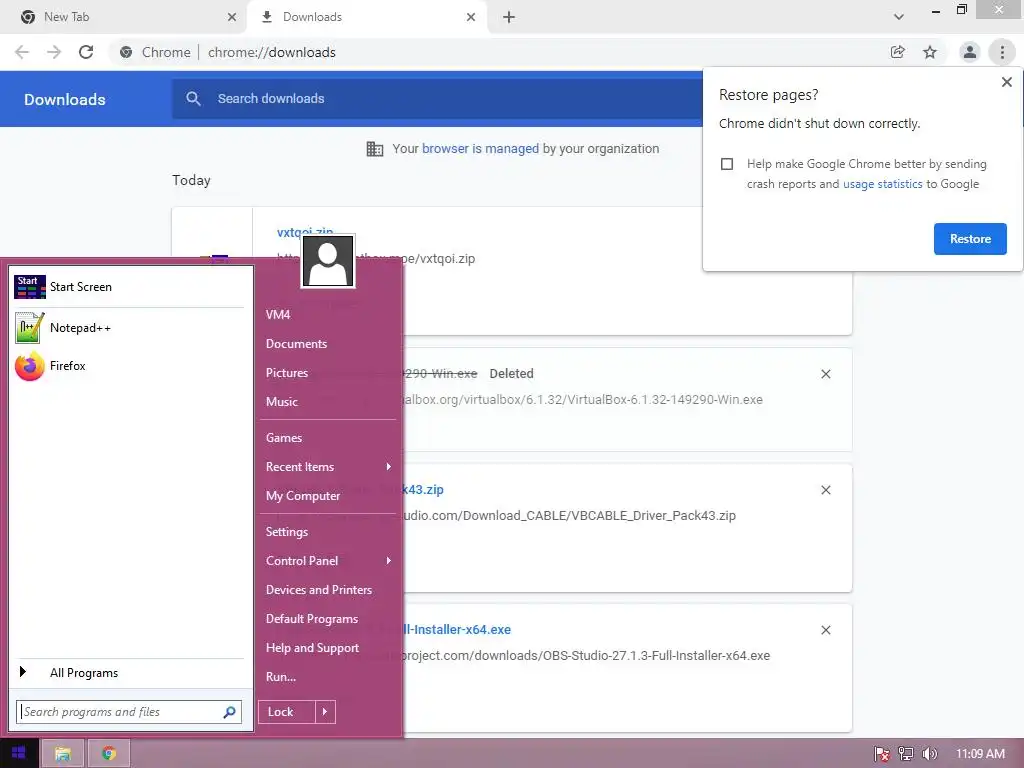
Task: Open File Explorer from taskbar
Action: click(x=63, y=754)
